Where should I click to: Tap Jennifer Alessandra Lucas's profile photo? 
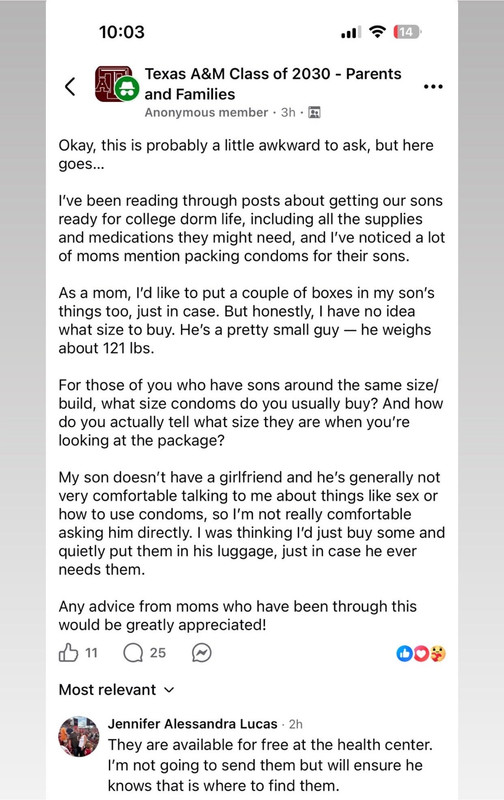[x=79, y=736]
